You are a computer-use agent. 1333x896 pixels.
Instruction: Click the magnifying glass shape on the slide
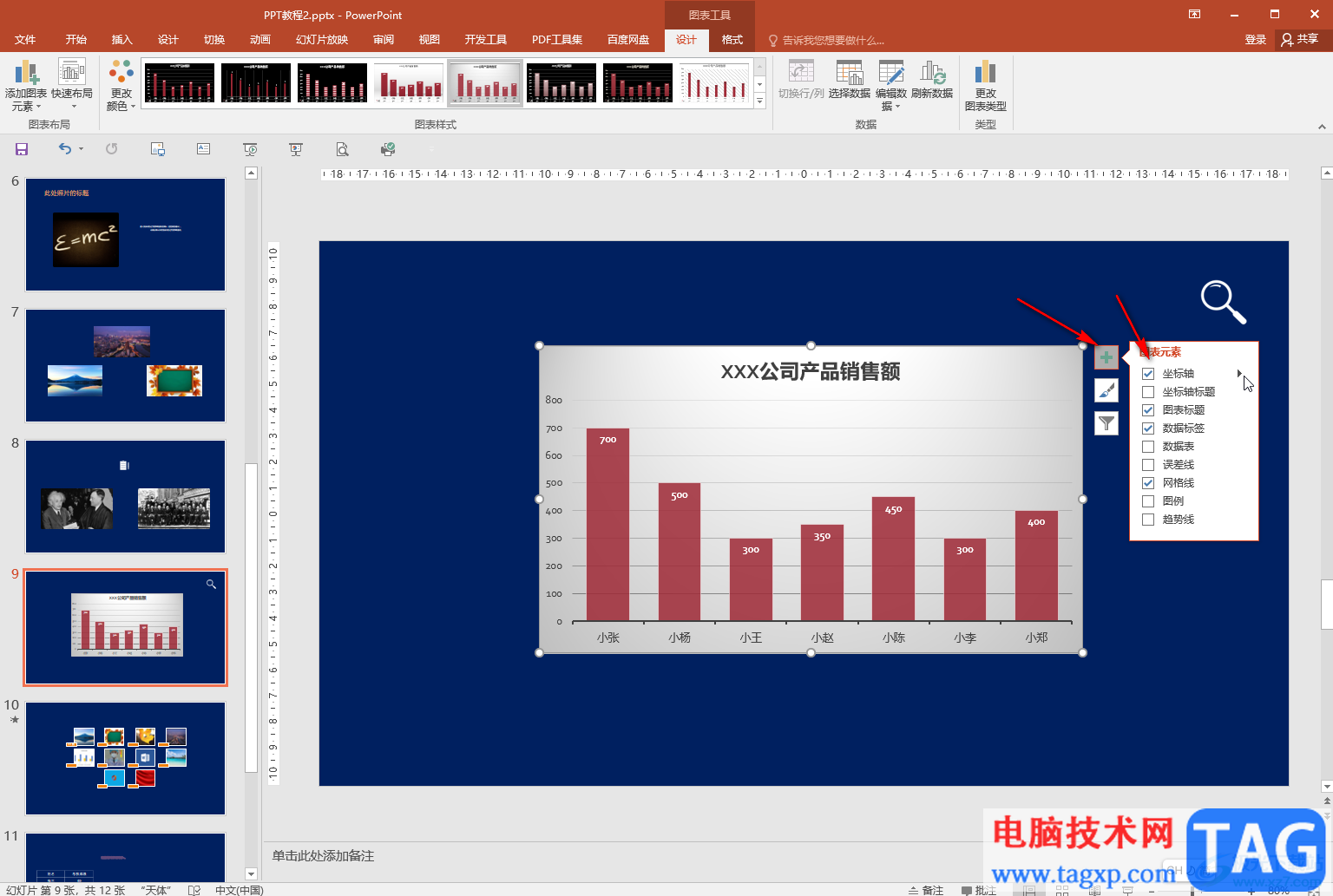tap(1223, 302)
